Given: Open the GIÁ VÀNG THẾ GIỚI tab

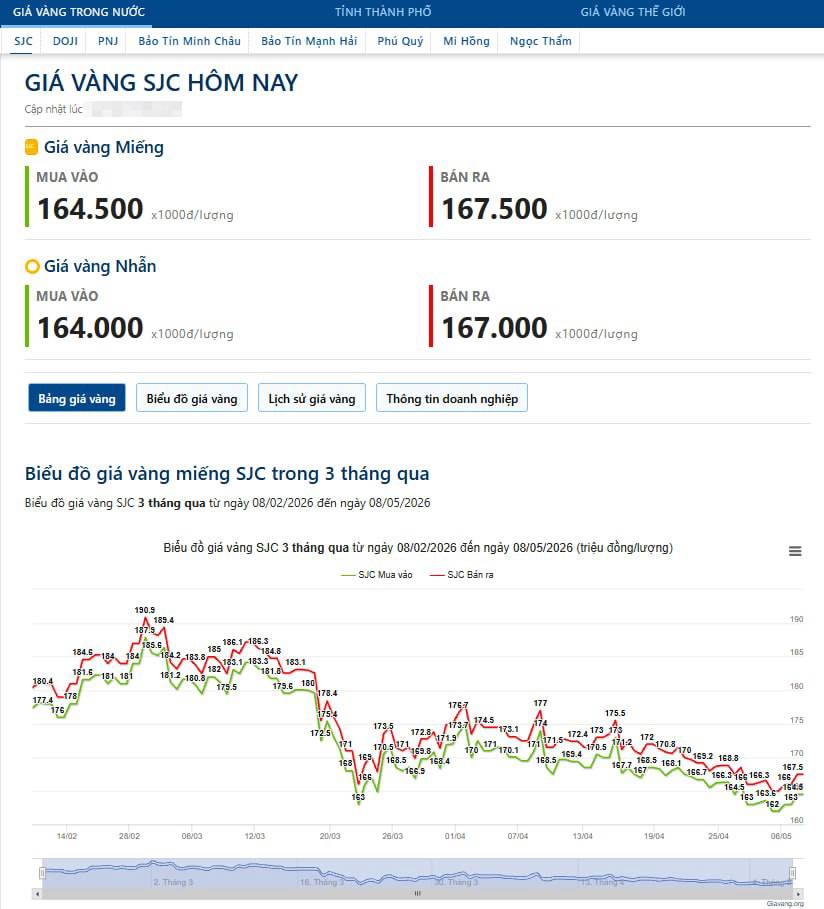Looking at the screenshot, I should pos(633,12).
